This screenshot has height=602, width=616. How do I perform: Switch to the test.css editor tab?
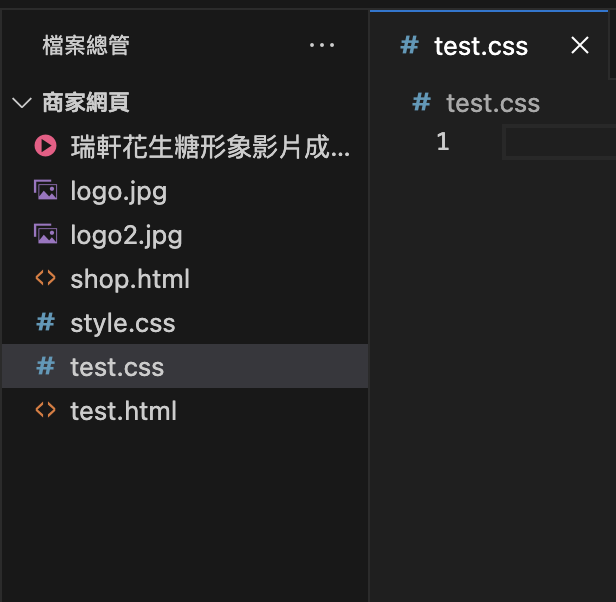click(480, 46)
